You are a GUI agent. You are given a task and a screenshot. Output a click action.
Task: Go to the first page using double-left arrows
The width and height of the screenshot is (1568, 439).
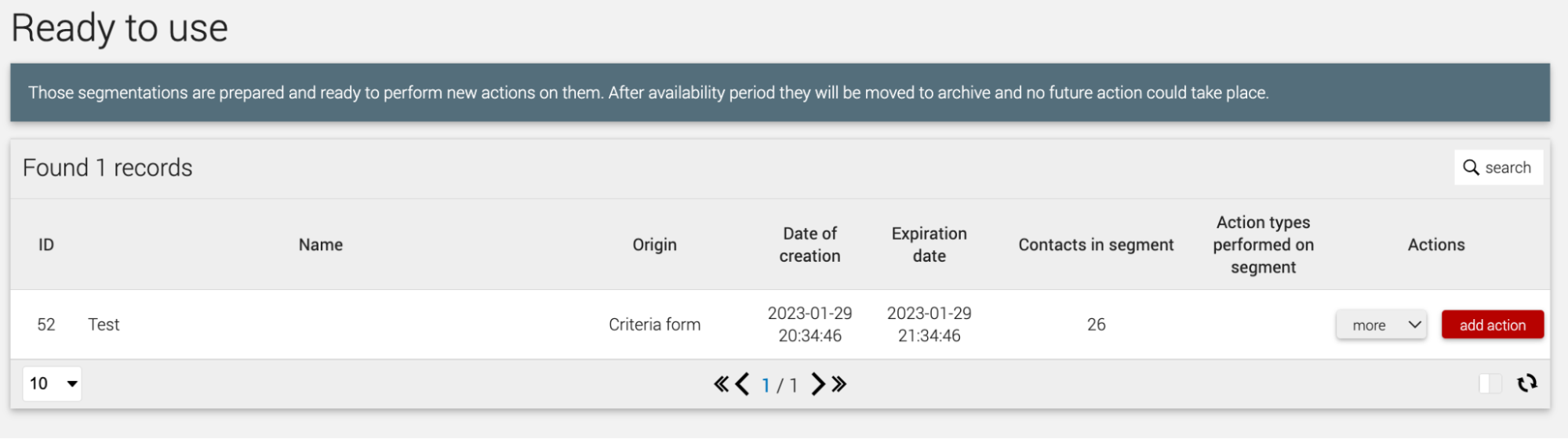(721, 384)
